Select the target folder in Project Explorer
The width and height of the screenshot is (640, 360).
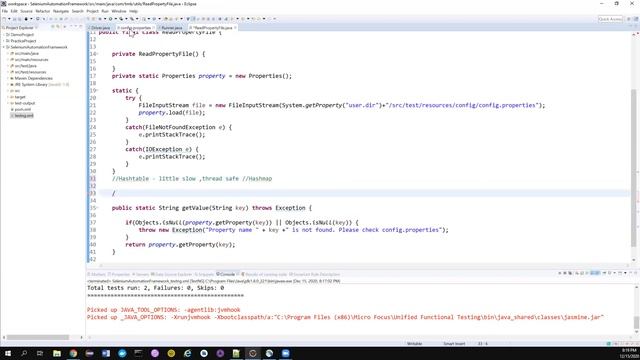click(20, 97)
